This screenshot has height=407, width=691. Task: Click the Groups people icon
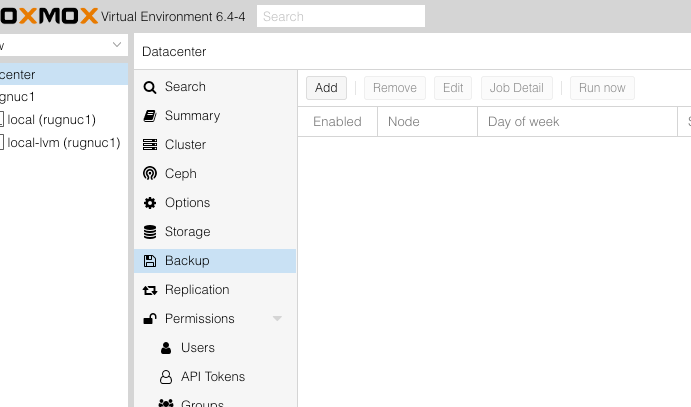[x=166, y=403]
